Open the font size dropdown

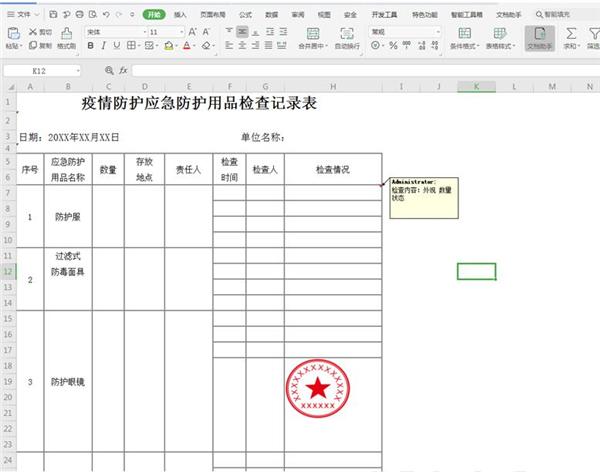(181, 32)
